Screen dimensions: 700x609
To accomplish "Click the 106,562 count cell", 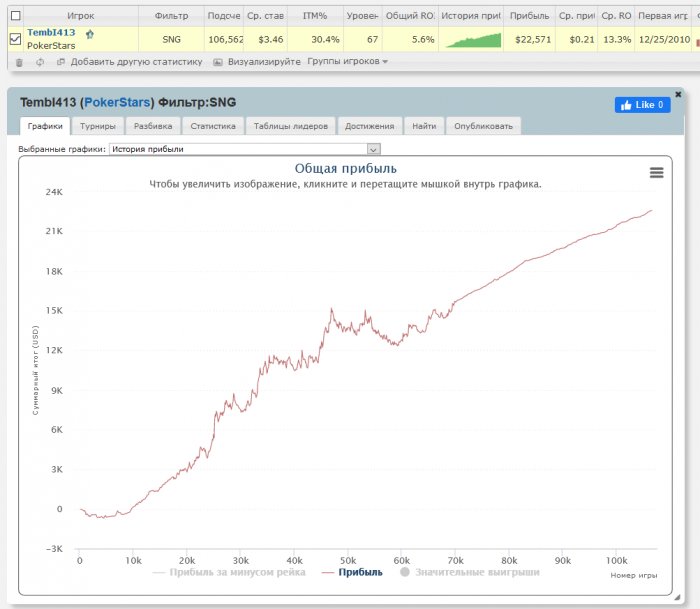I will [x=225, y=39].
